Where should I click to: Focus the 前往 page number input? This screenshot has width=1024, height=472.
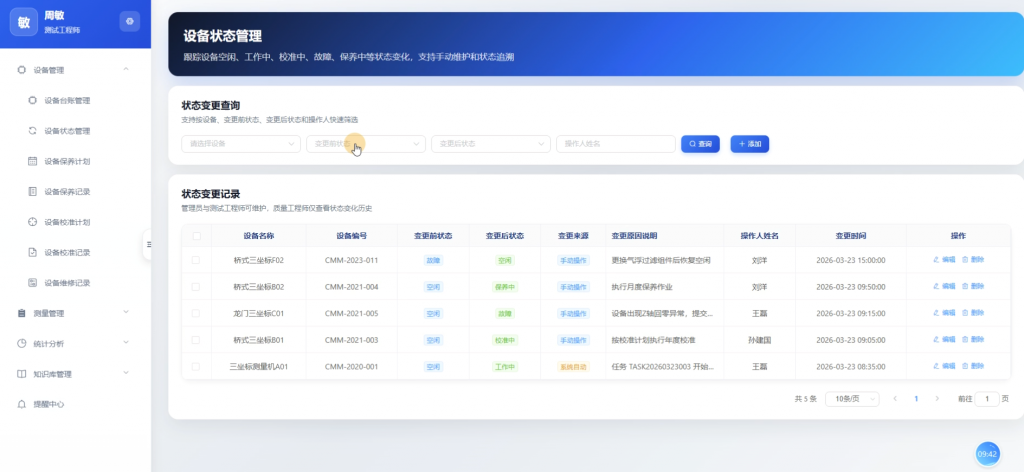point(987,398)
